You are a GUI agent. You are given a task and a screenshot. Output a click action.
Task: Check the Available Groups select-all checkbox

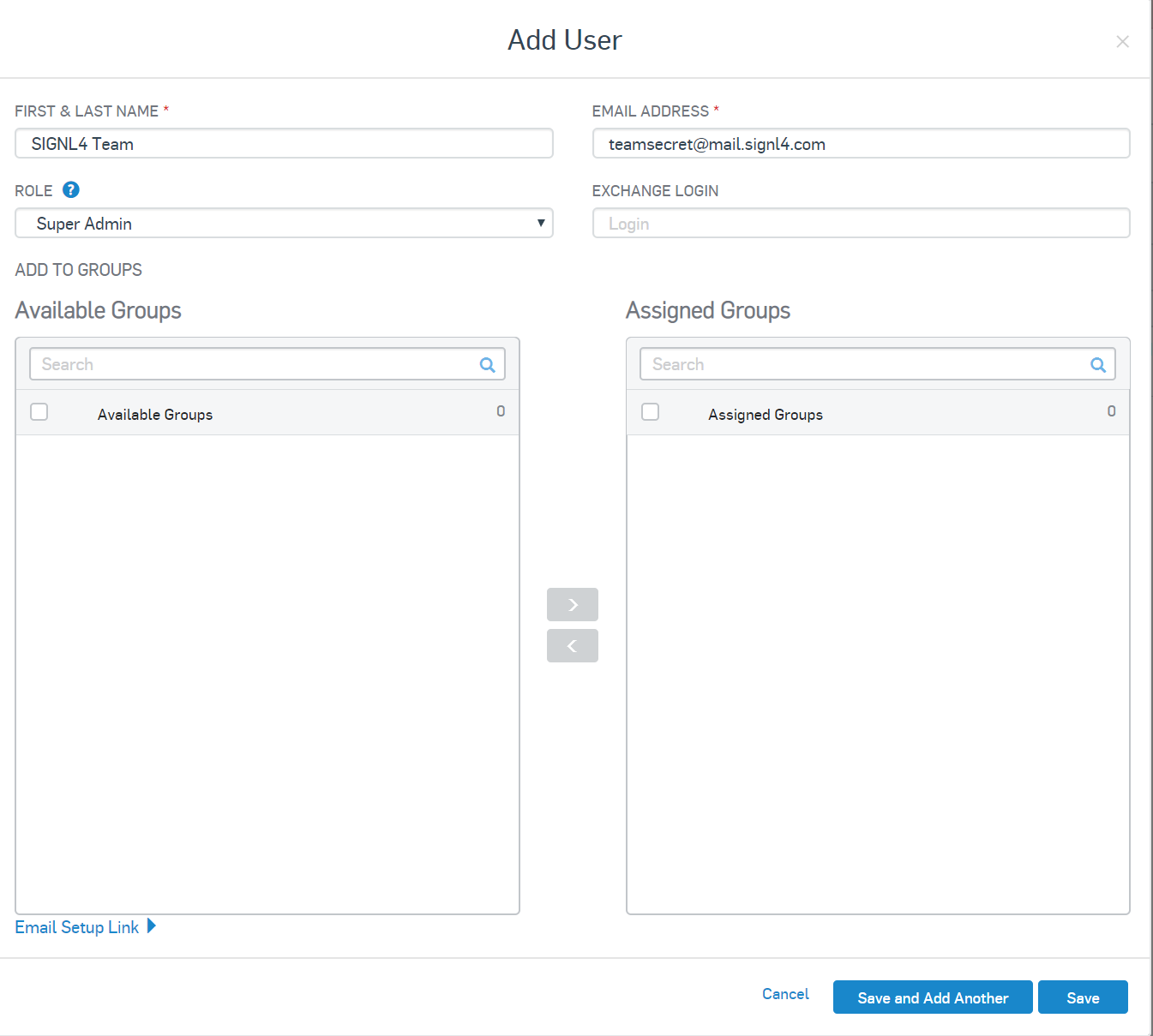[x=39, y=412]
